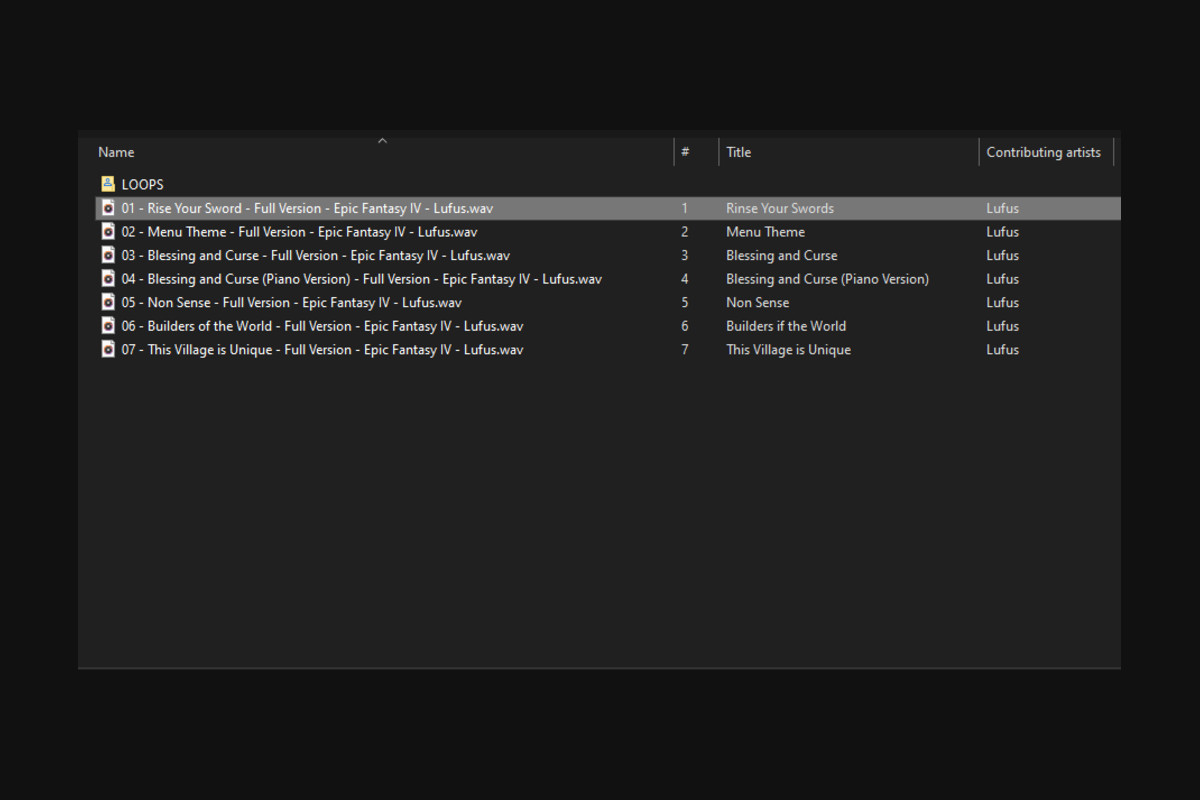
Task: Select the LOOPS folder name
Action: [x=142, y=184]
